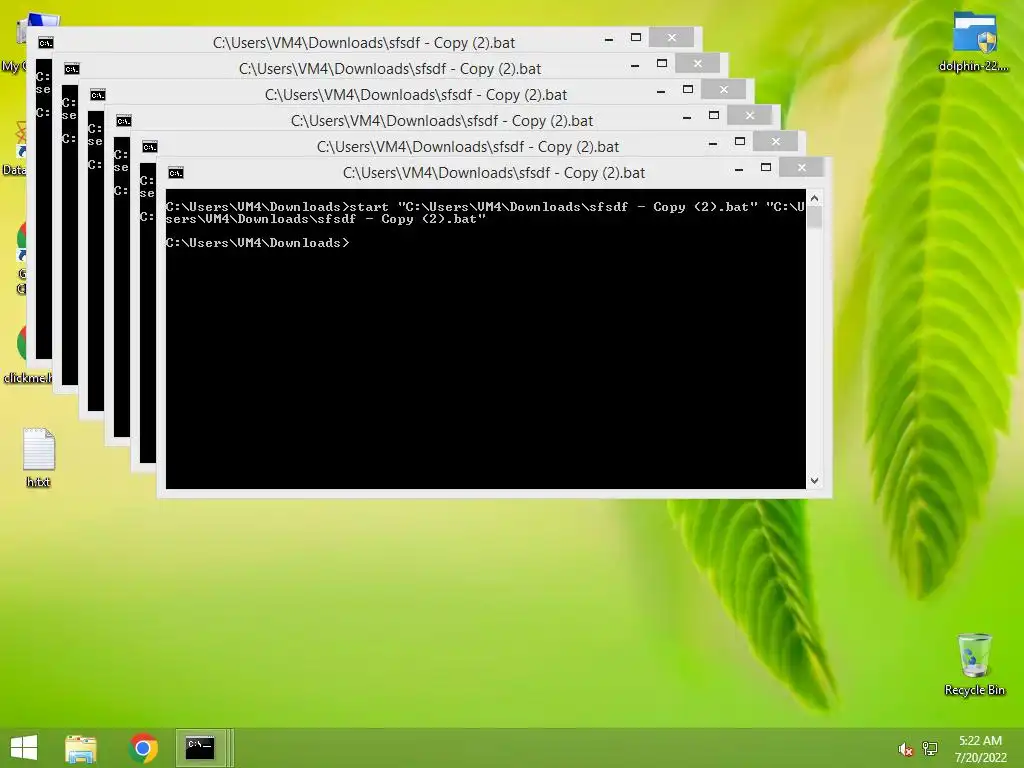
Task: Click title bar of window directly behind front
Action: pos(468,147)
